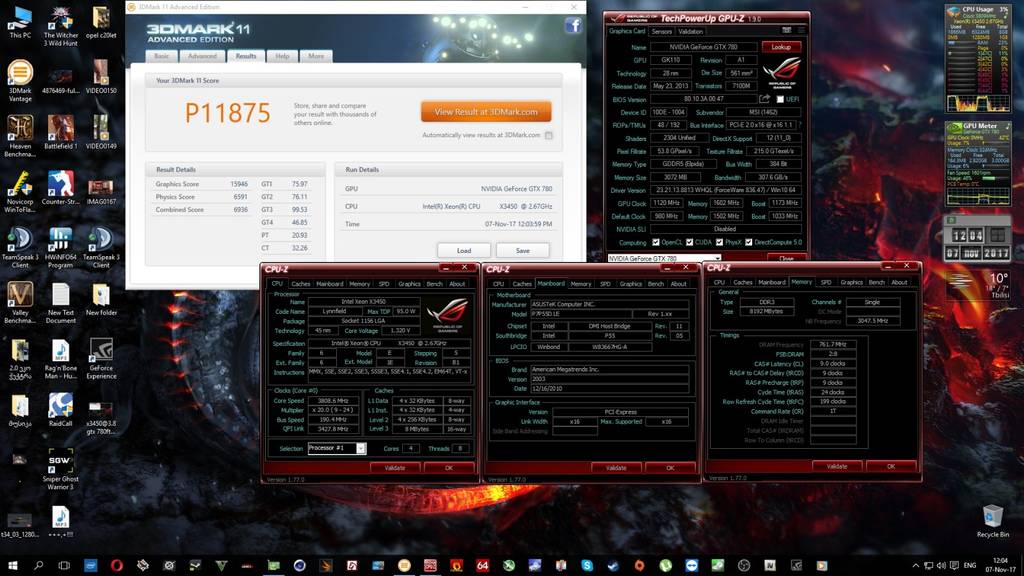
Task: Open the Battlefield 1 desktop shortcut
Action: click(x=60, y=132)
